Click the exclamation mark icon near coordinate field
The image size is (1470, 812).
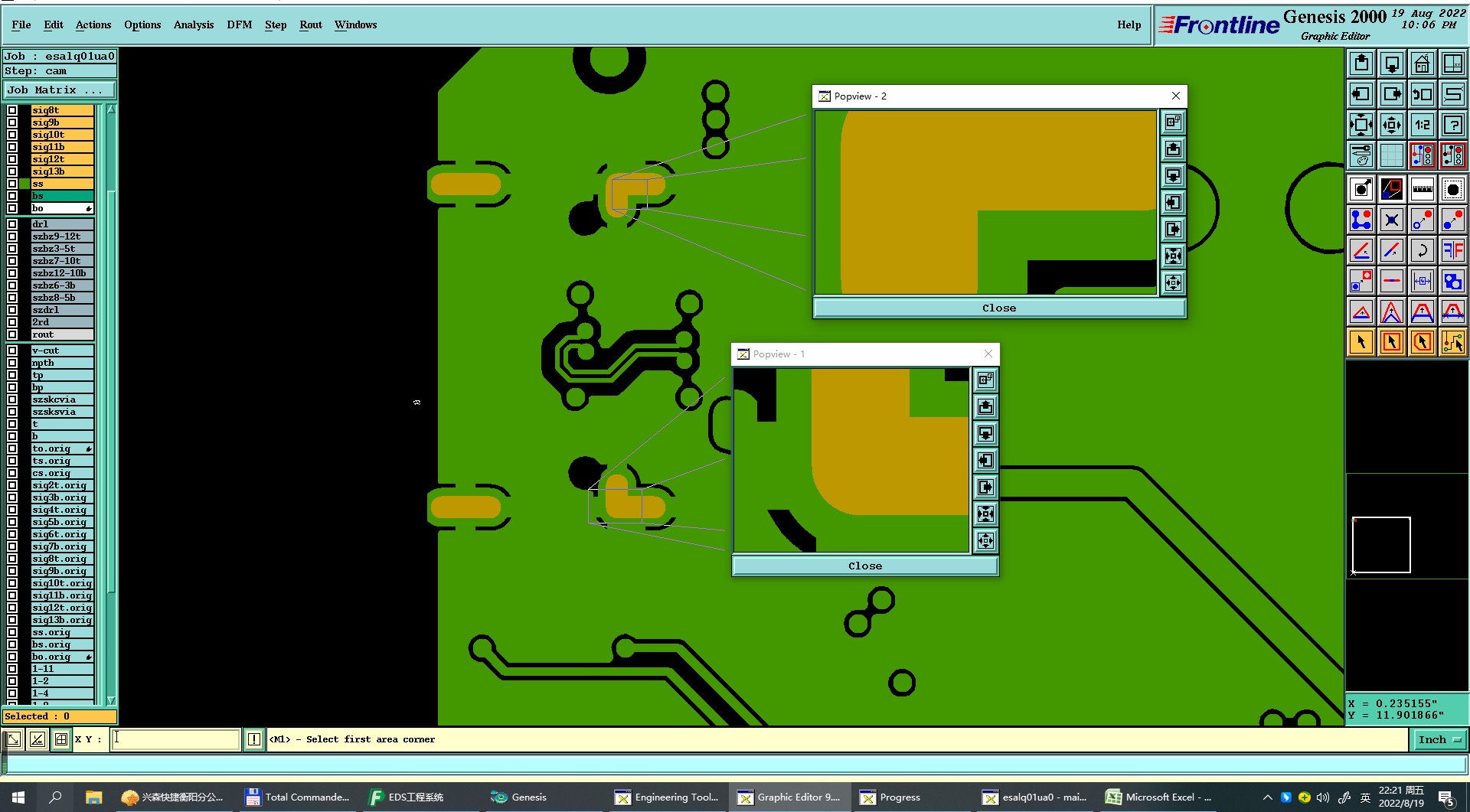point(254,739)
